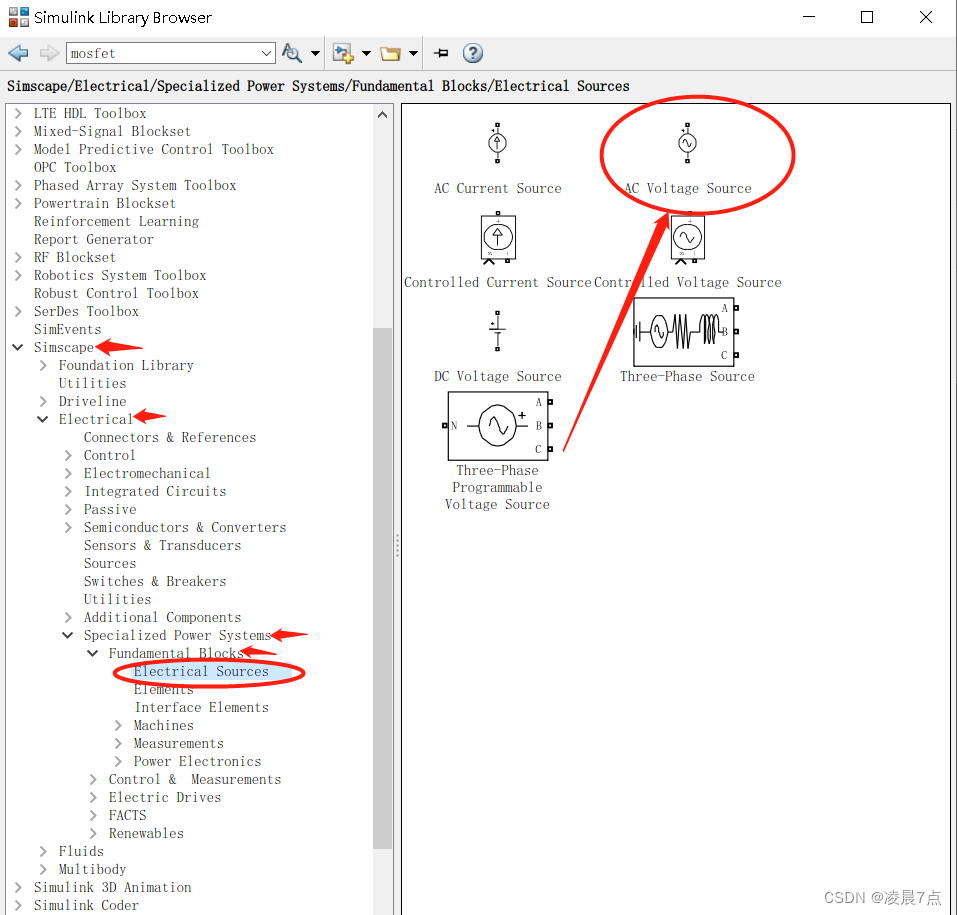Click the library tree vertical scrollbar thumb
This screenshot has width=957, height=915.
pos(383,588)
